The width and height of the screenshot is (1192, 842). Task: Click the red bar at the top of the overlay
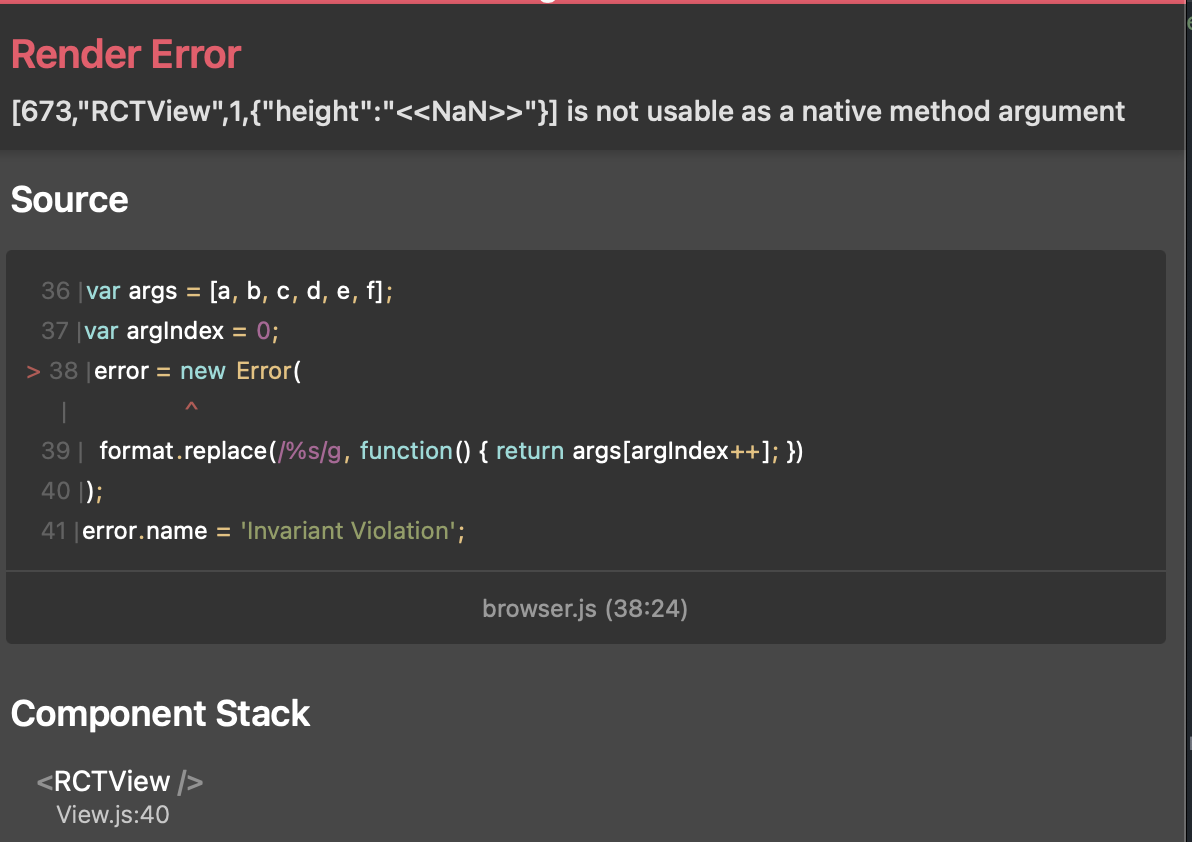[596, 3]
